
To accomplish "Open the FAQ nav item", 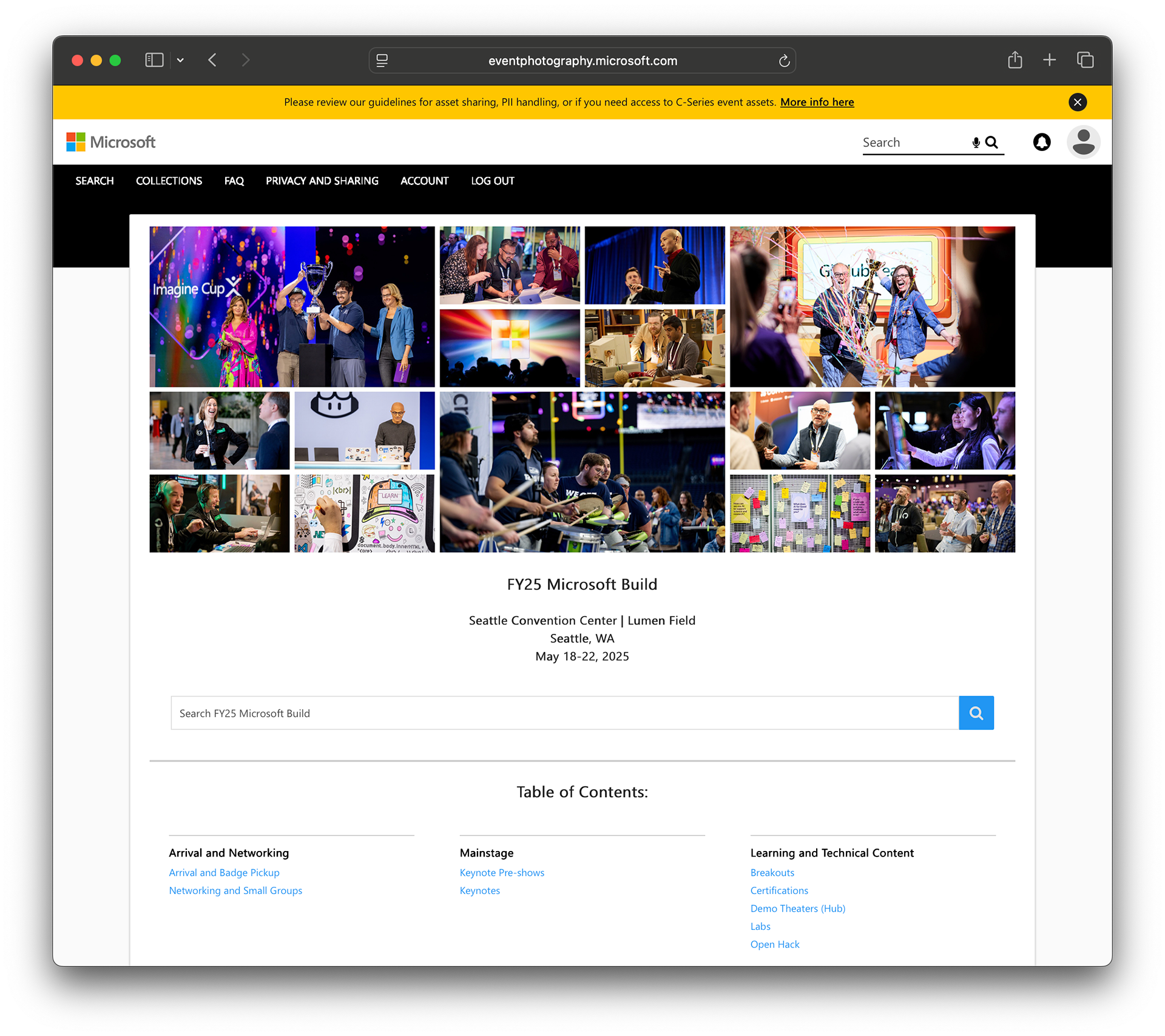I will point(234,181).
